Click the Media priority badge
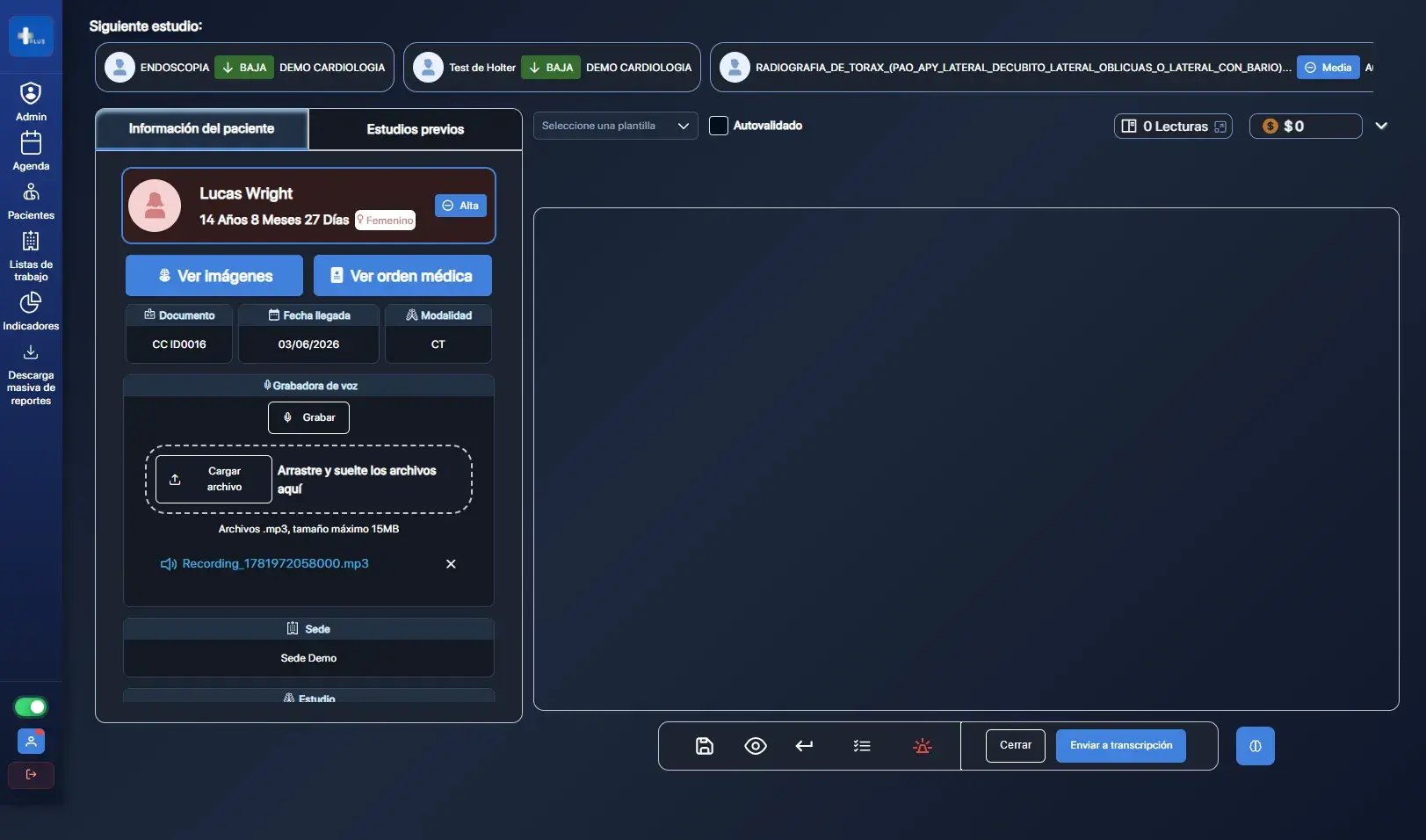The width and height of the screenshot is (1426, 840). click(x=1328, y=68)
